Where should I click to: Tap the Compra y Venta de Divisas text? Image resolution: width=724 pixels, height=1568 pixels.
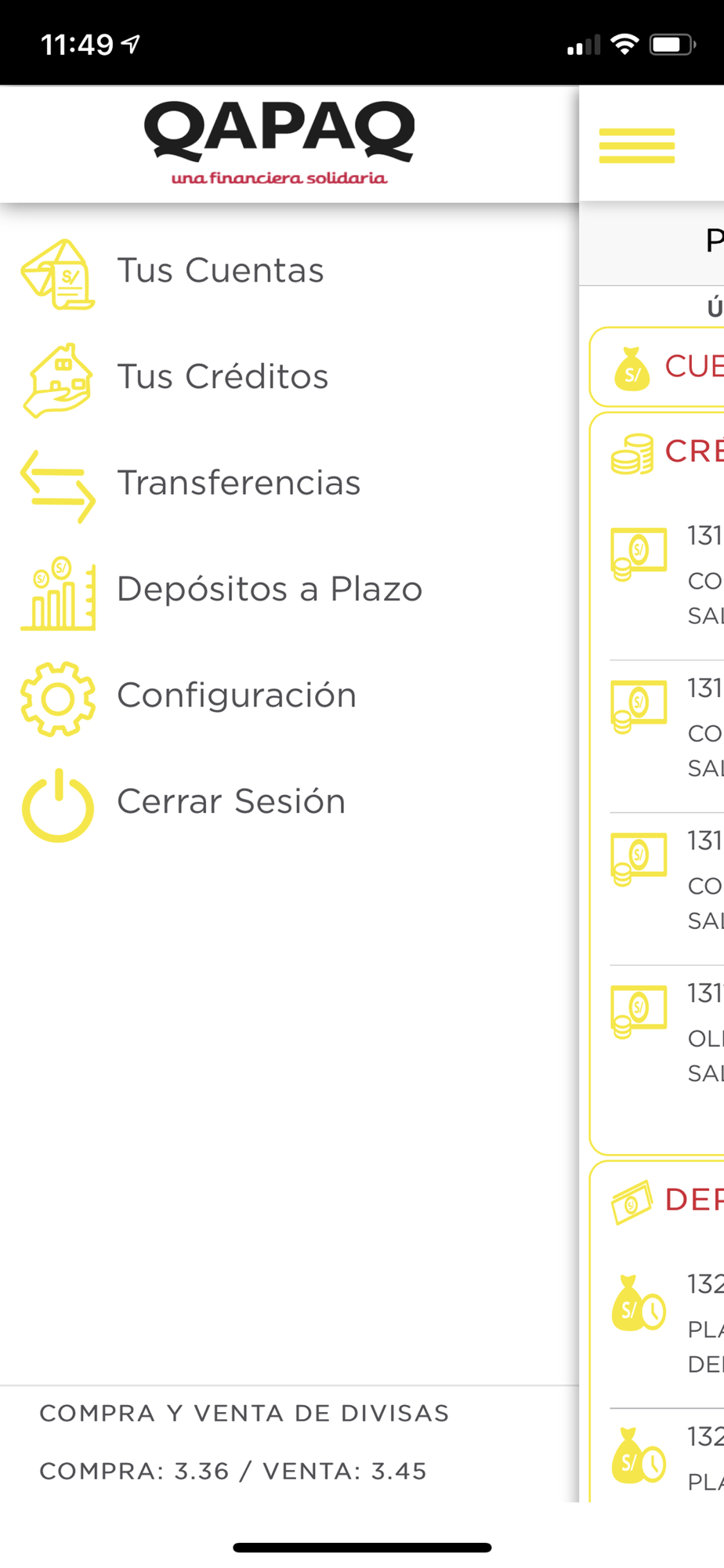click(x=244, y=1414)
